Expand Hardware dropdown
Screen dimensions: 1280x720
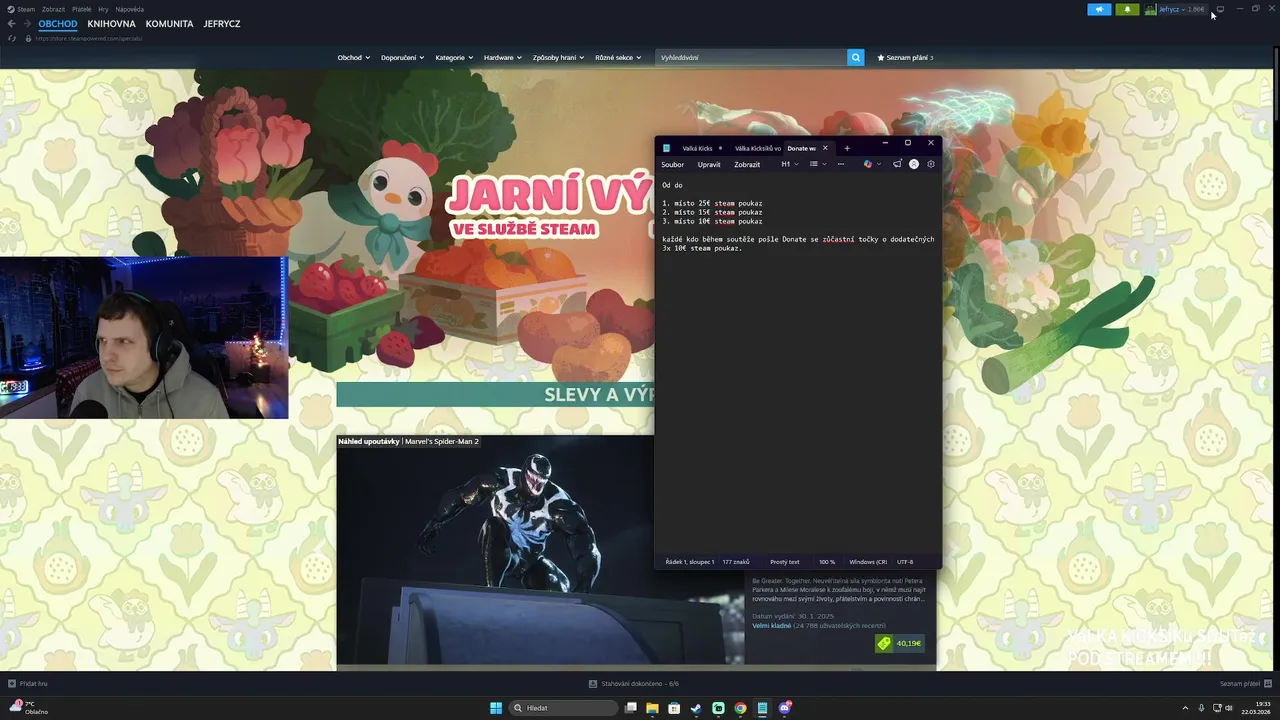click(503, 57)
